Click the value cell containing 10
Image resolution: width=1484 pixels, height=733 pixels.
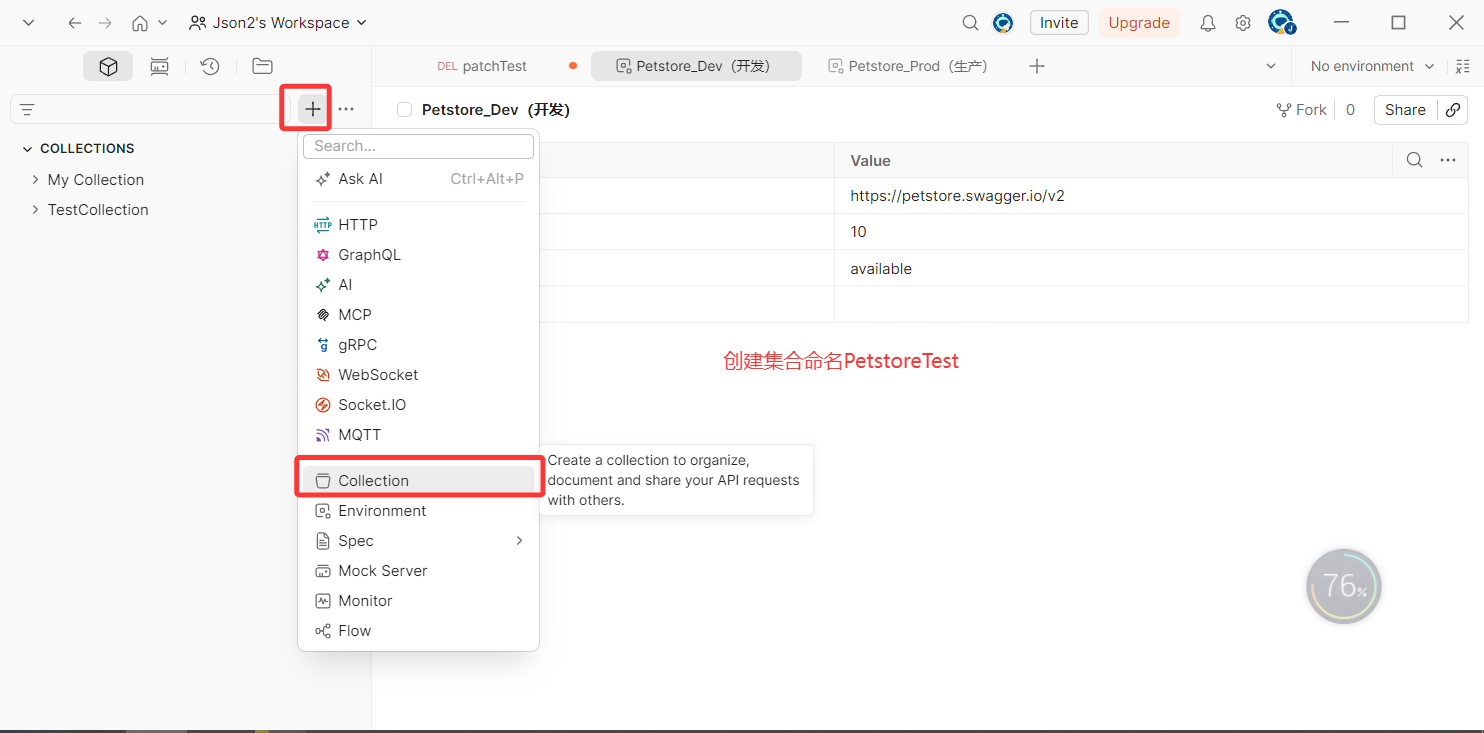pos(1151,232)
